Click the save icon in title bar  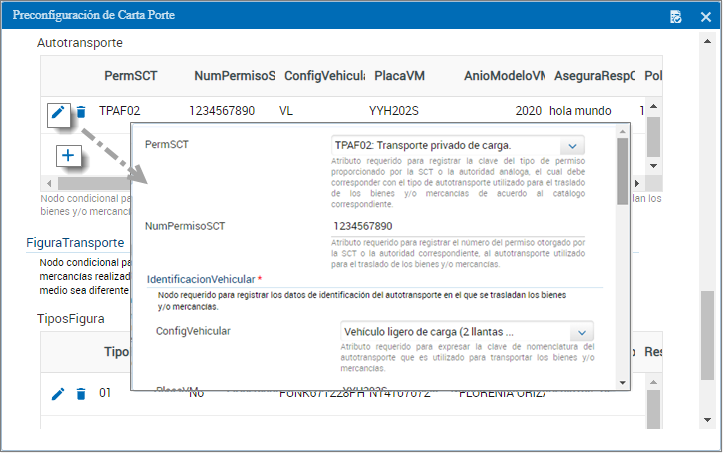[x=676, y=16]
